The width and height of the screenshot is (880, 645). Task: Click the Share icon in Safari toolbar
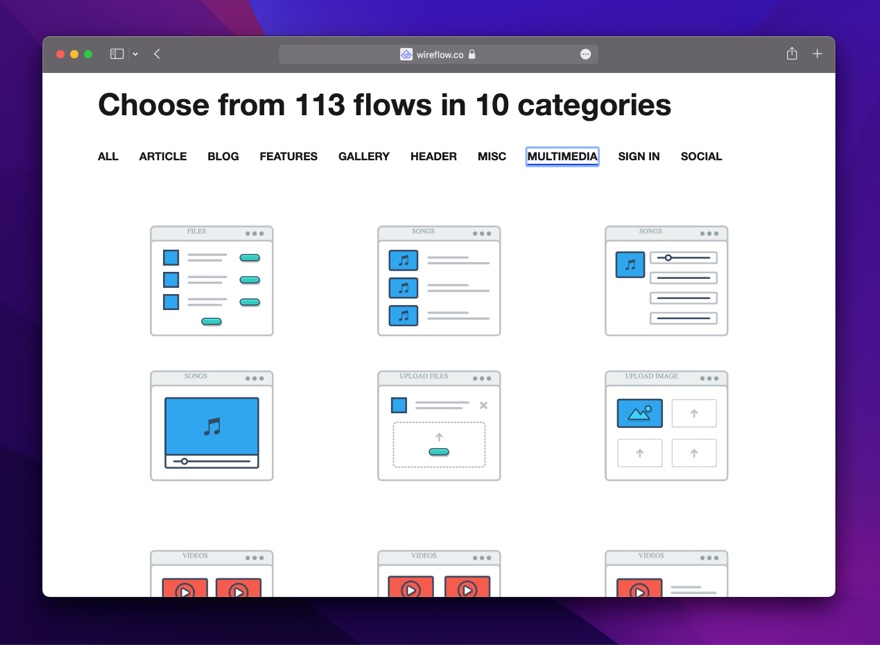[792, 53]
